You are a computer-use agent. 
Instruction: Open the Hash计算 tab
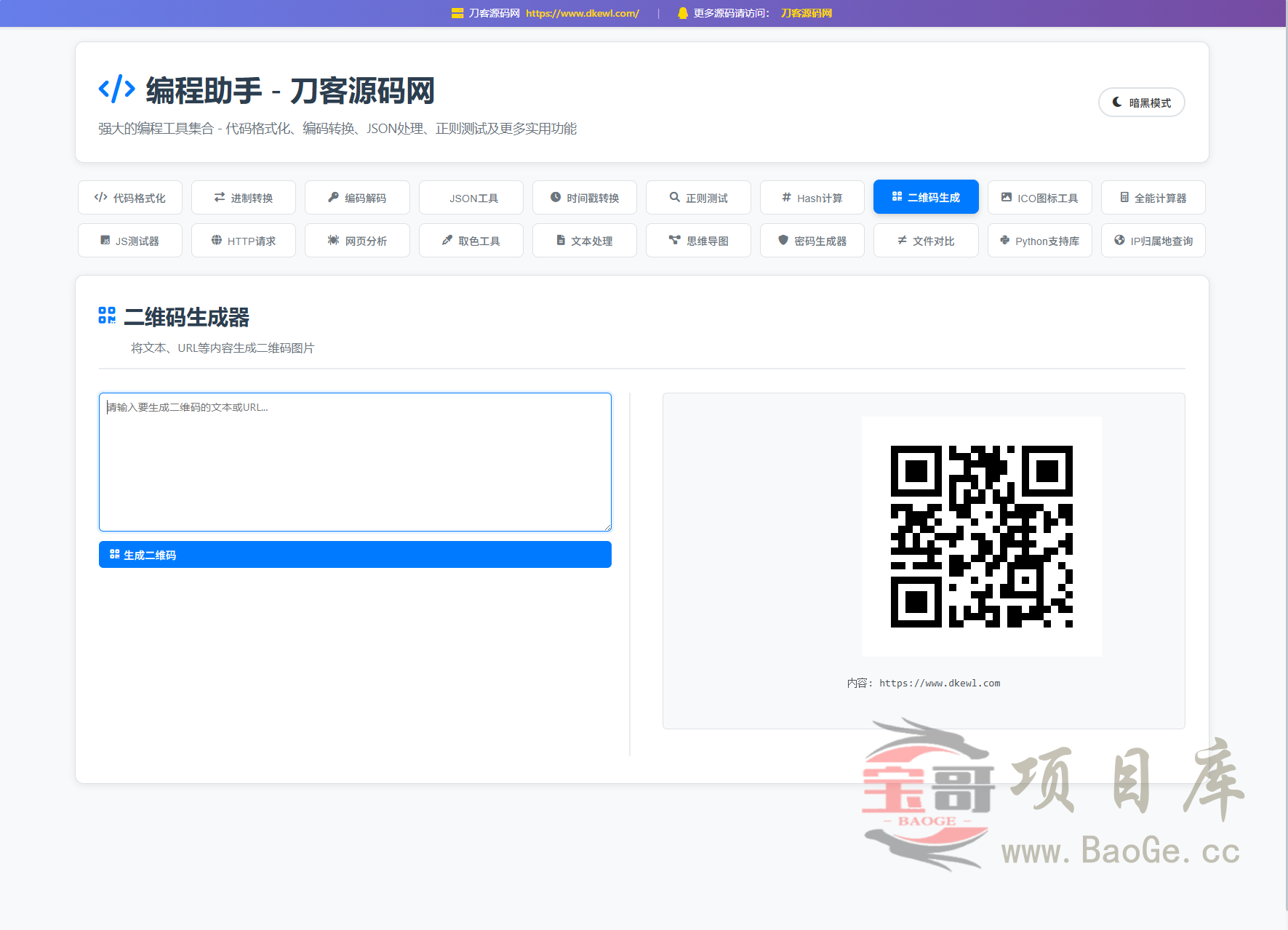[x=812, y=198]
